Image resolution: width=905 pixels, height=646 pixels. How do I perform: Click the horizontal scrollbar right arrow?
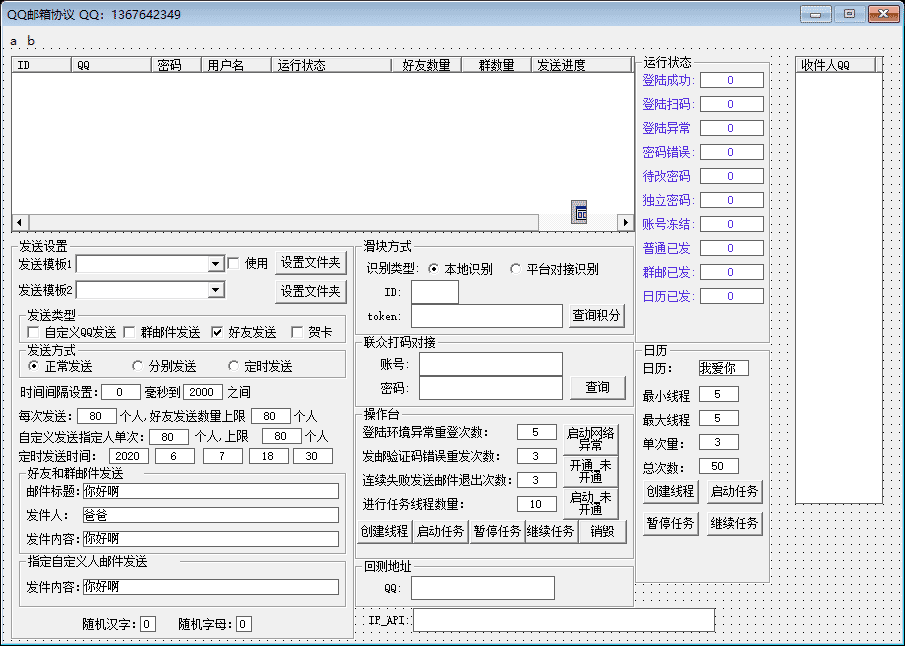pyautogui.click(x=623, y=222)
